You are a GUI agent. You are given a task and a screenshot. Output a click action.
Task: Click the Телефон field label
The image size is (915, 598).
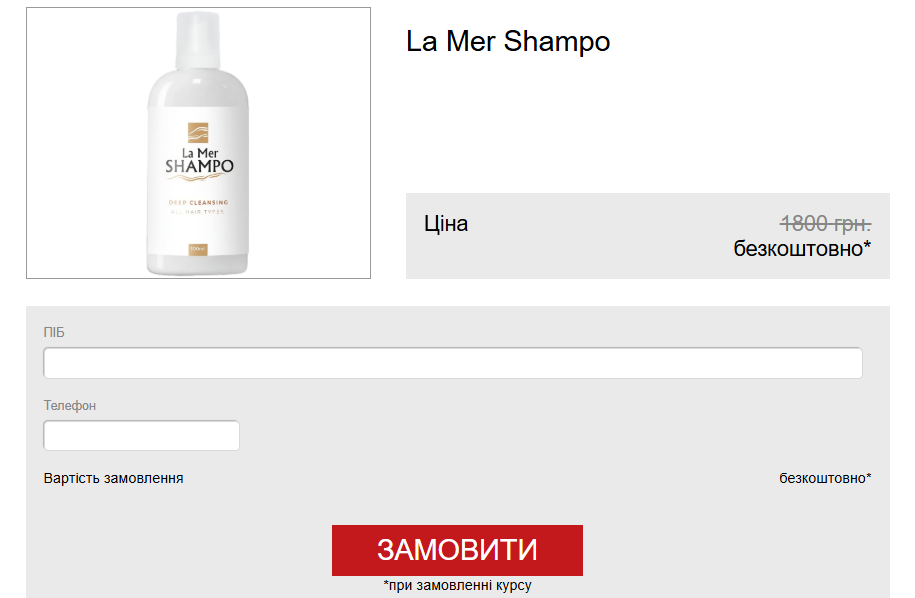(69, 405)
